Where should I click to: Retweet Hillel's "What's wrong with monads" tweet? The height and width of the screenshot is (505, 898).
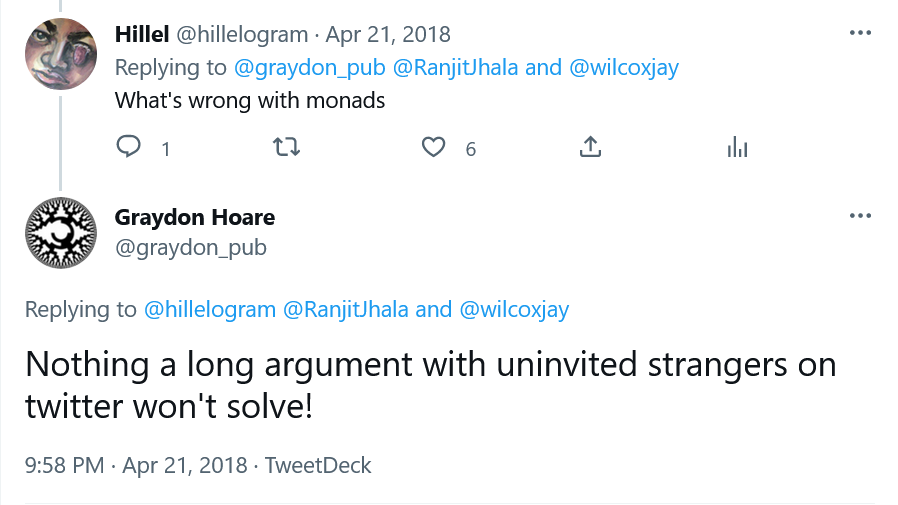(286, 147)
